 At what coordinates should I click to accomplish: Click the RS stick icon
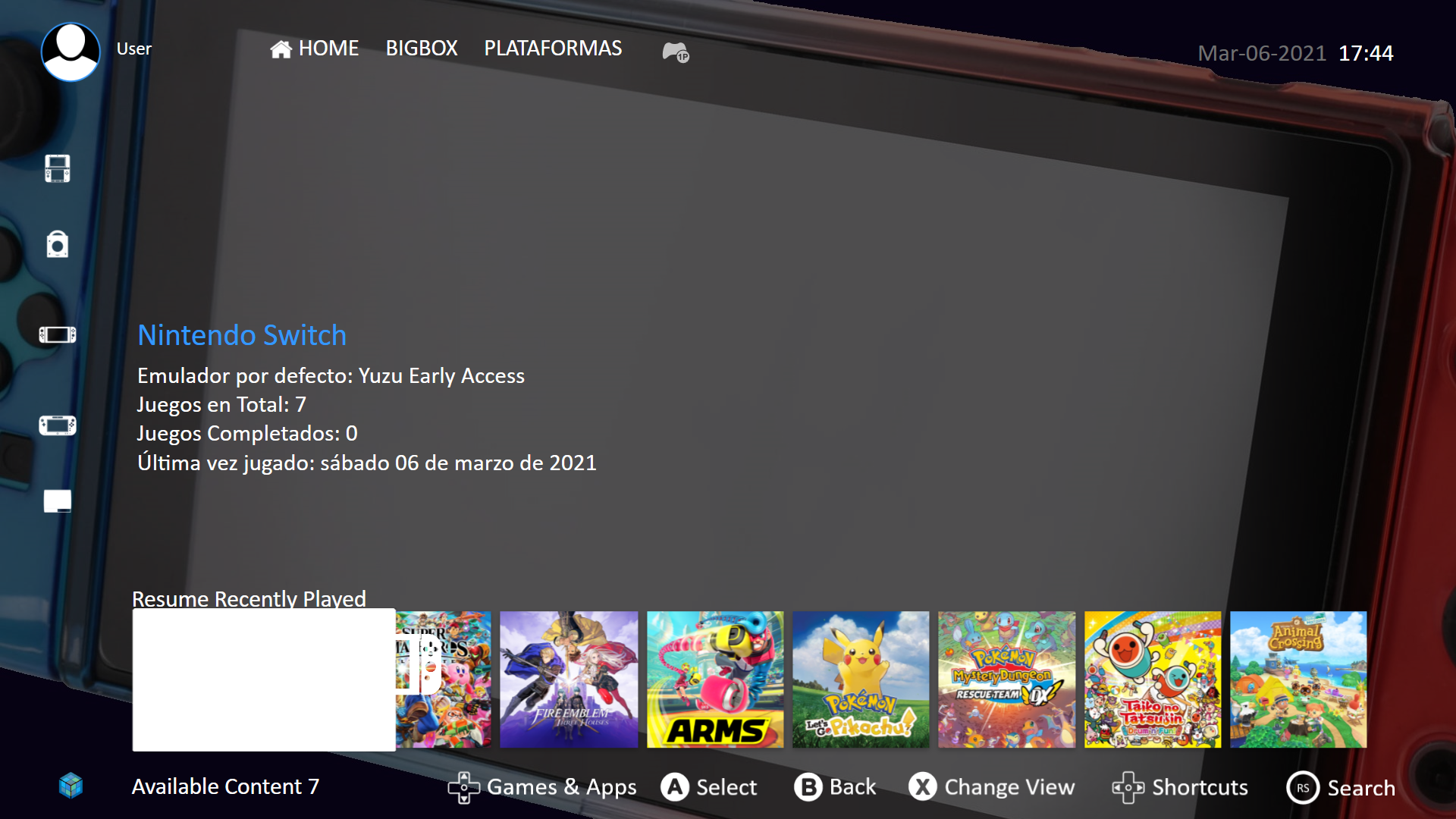(1303, 788)
